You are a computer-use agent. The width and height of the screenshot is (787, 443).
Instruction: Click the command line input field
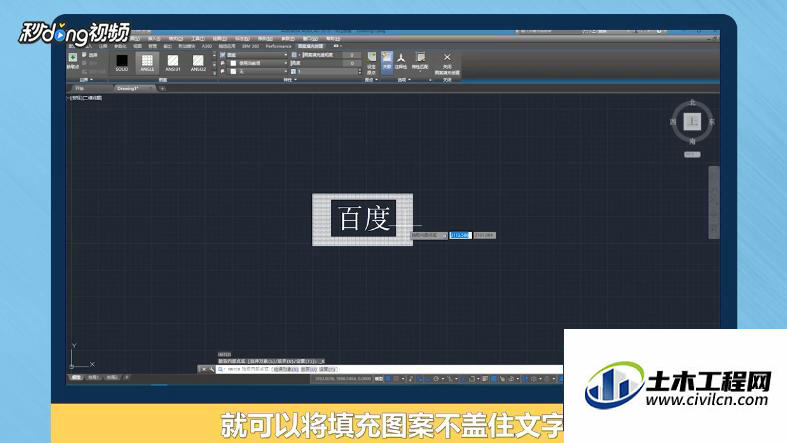(x=391, y=369)
